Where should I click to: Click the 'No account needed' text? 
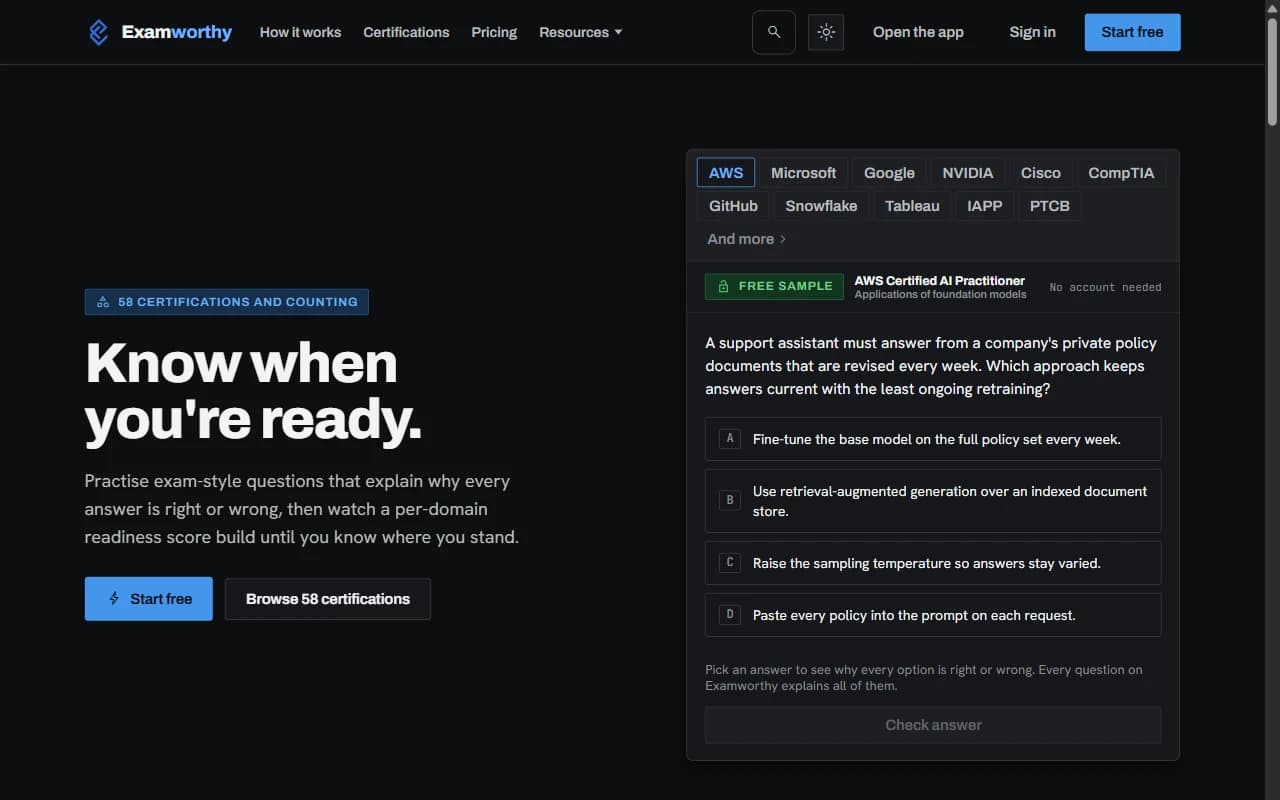(x=1105, y=287)
